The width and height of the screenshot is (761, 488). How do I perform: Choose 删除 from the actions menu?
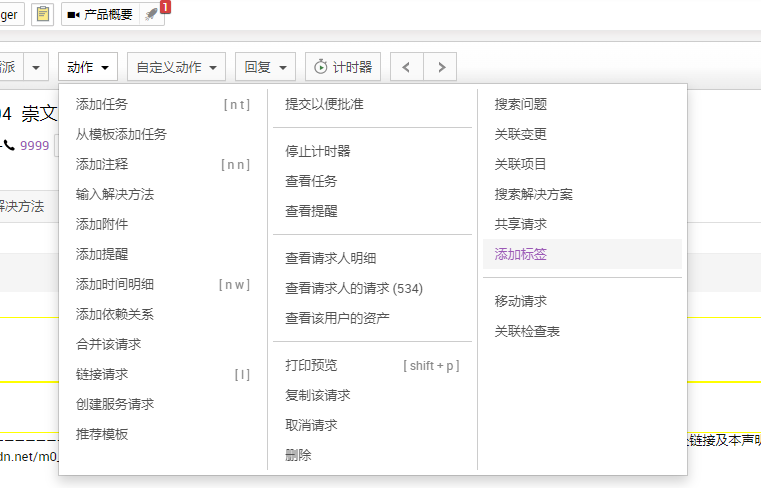[298, 455]
